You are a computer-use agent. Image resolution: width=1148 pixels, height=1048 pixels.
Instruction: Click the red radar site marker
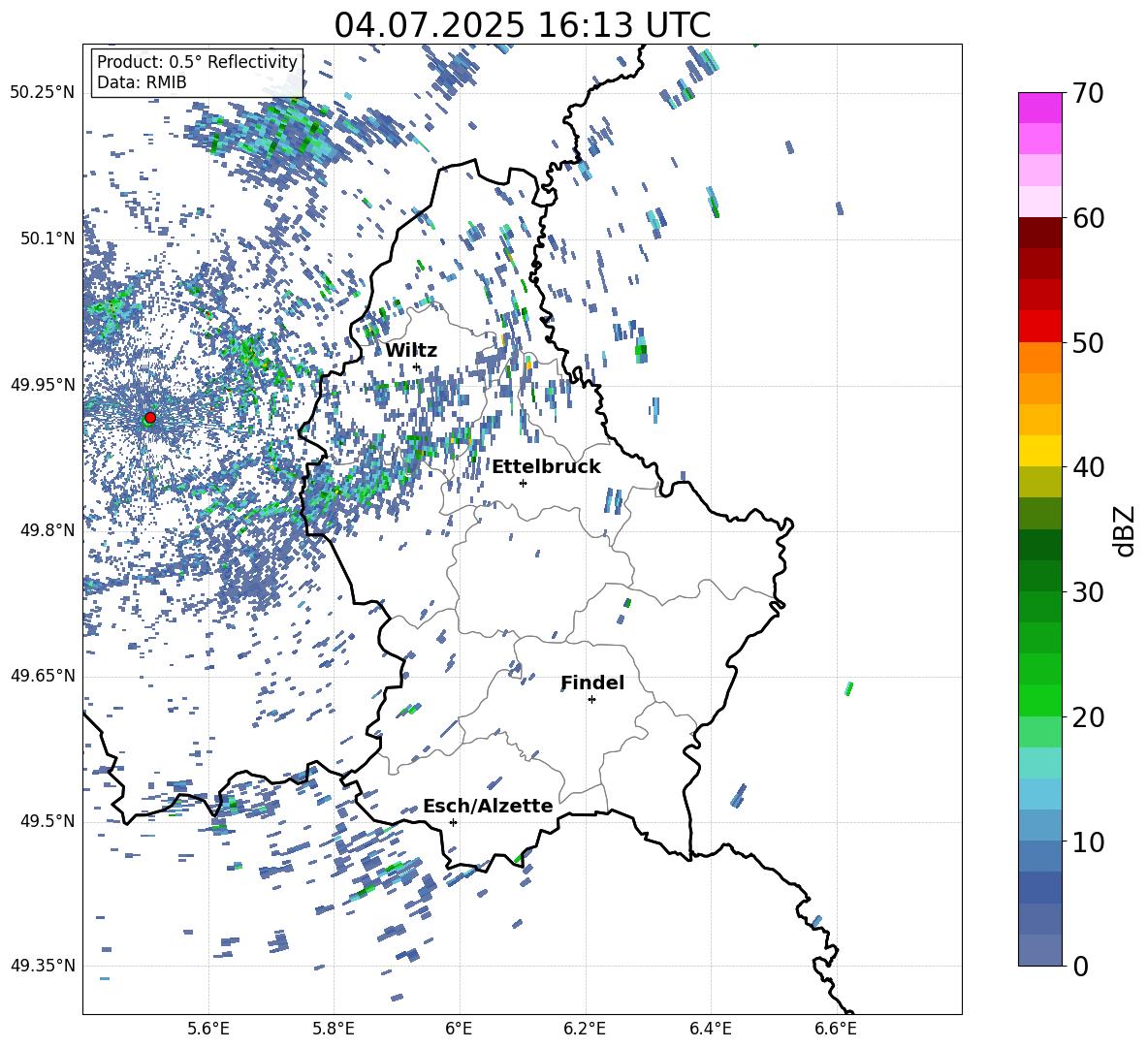pyautogui.click(x=150, y=418)
